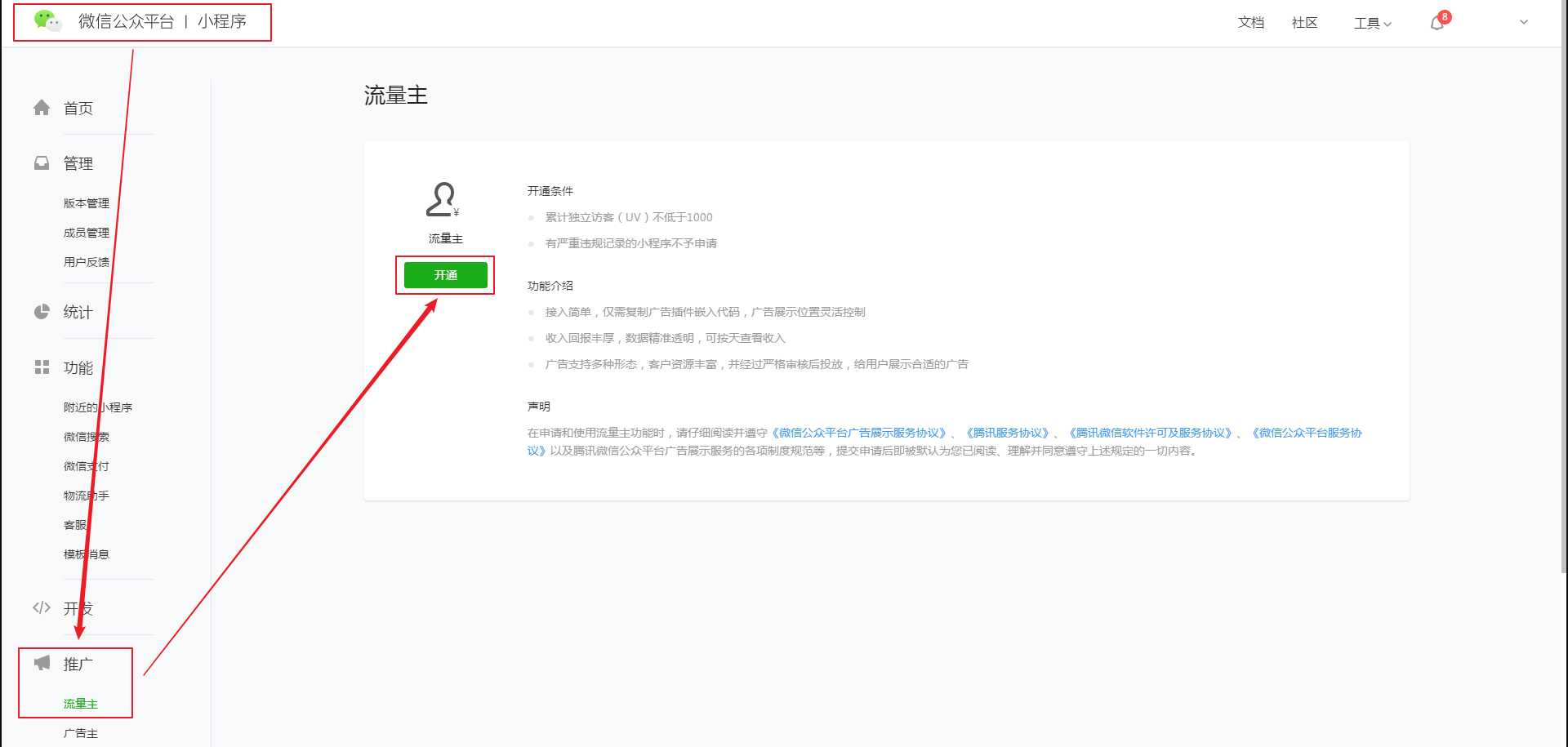
Task: Open 微信支付 in the sidebar
Action: click(x=87, y=466)
